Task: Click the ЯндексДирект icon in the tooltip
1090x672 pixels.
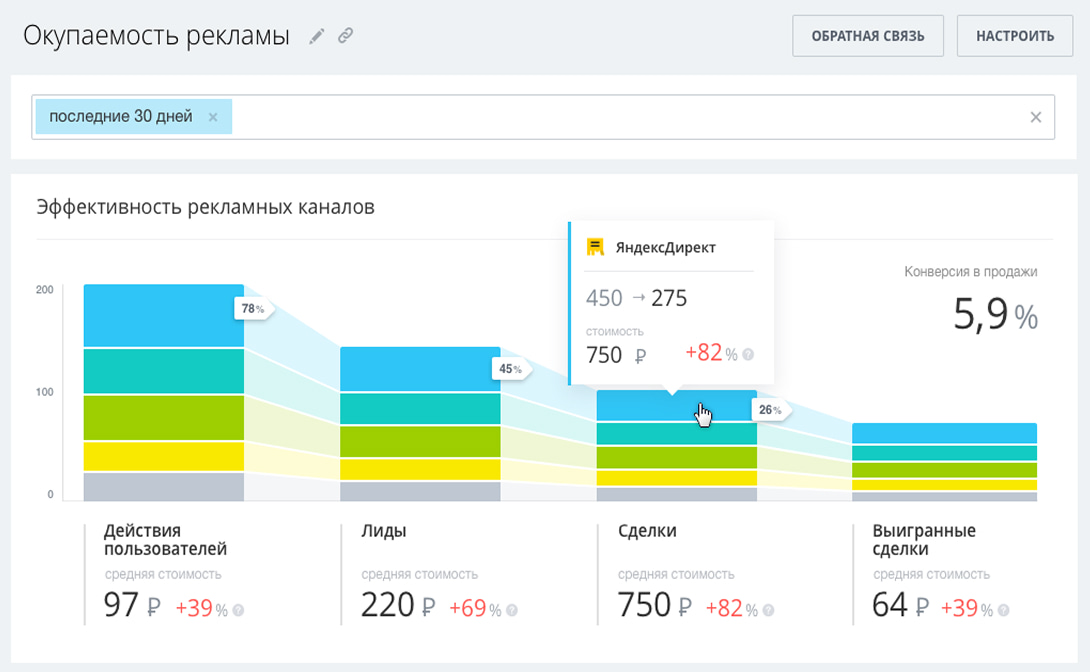Action: [596, 247]
